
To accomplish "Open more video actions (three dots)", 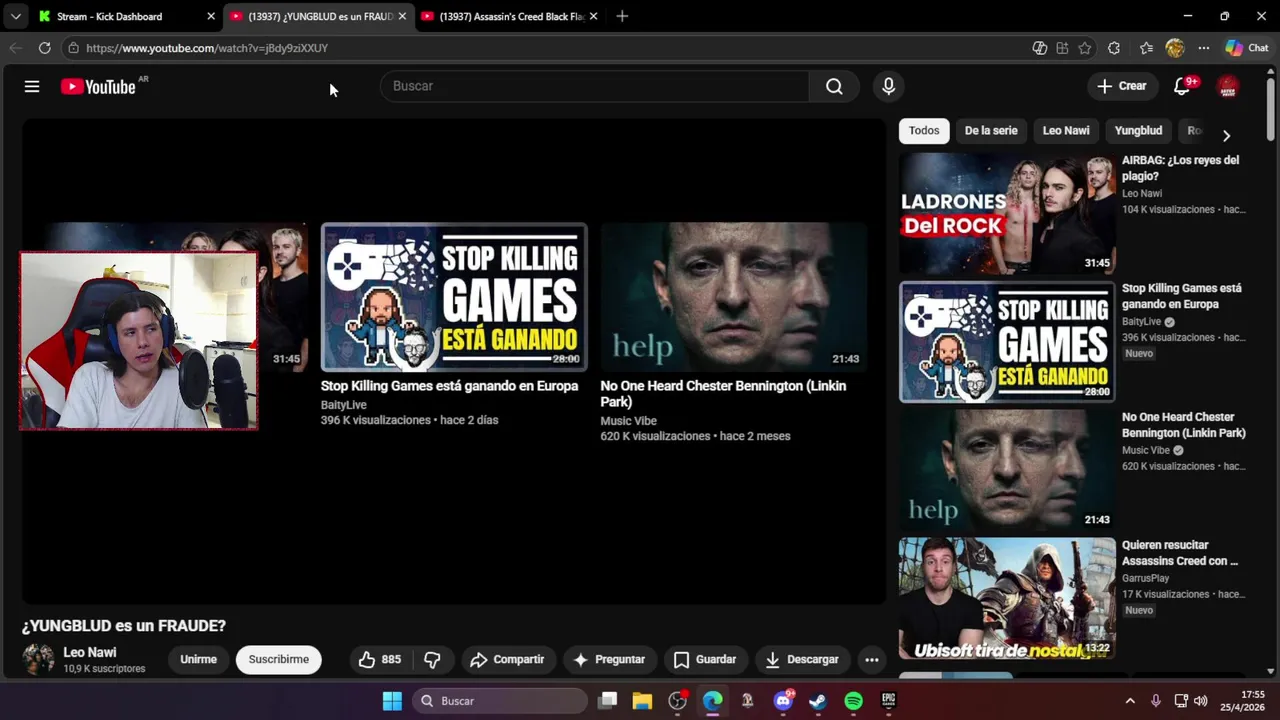I will pyautogui.click(x=872, y=659).
